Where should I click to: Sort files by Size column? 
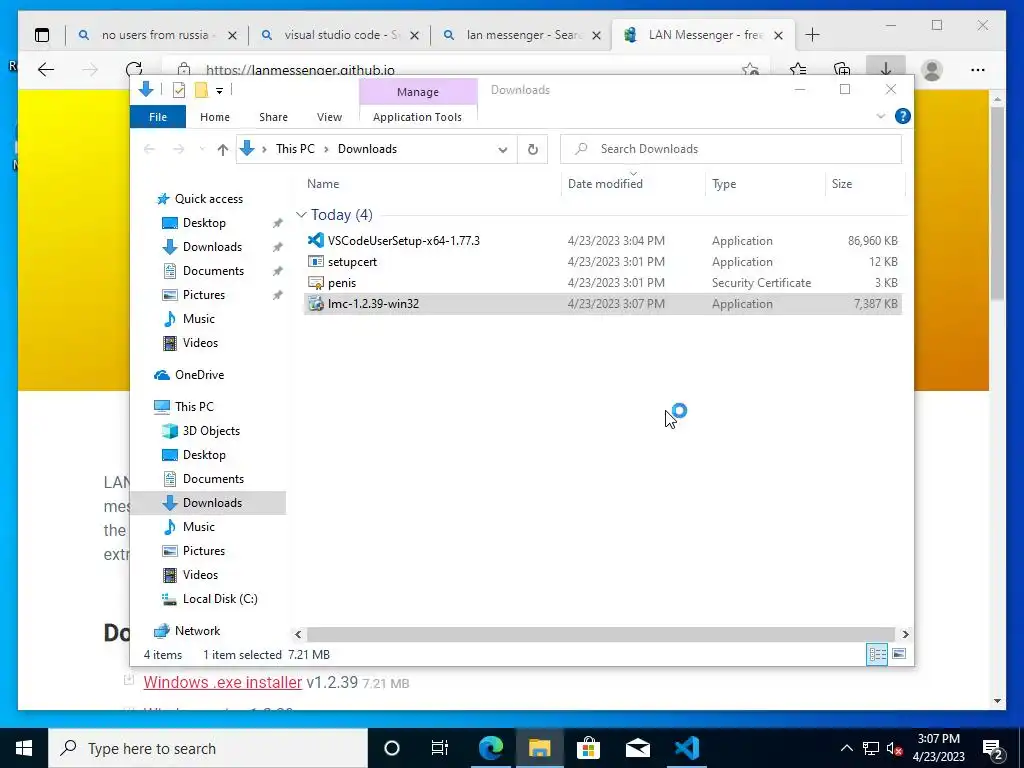tap(865, 184)
